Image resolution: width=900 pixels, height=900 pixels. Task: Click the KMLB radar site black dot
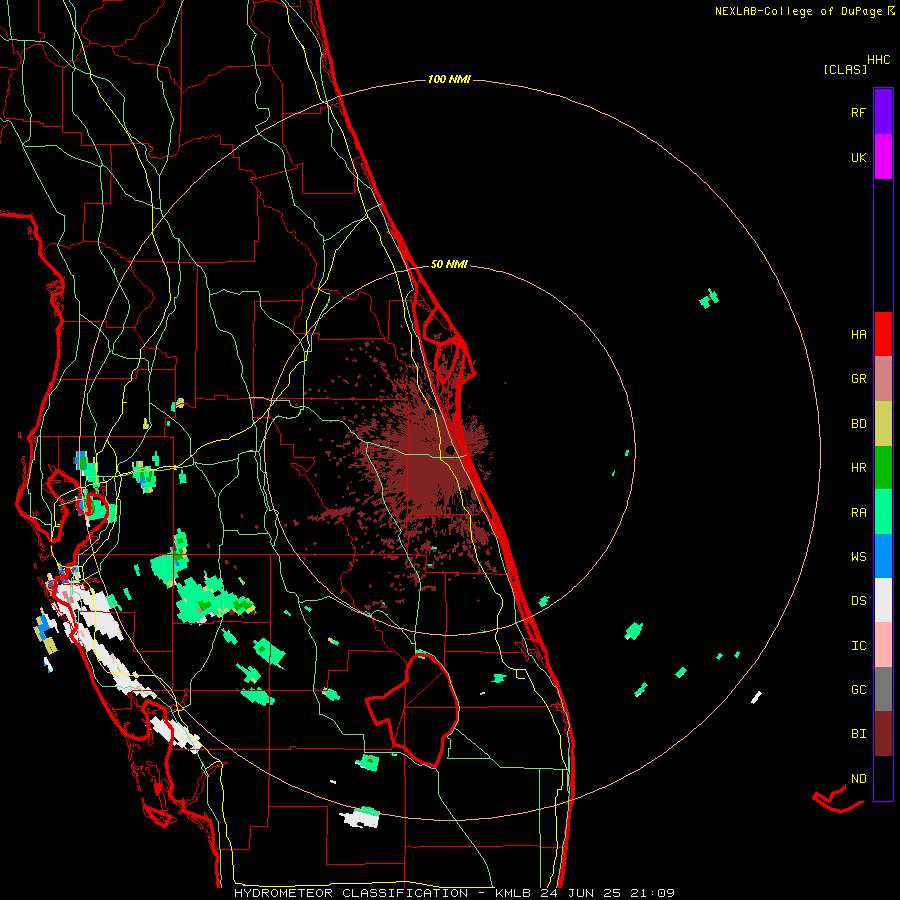point(450,450)
